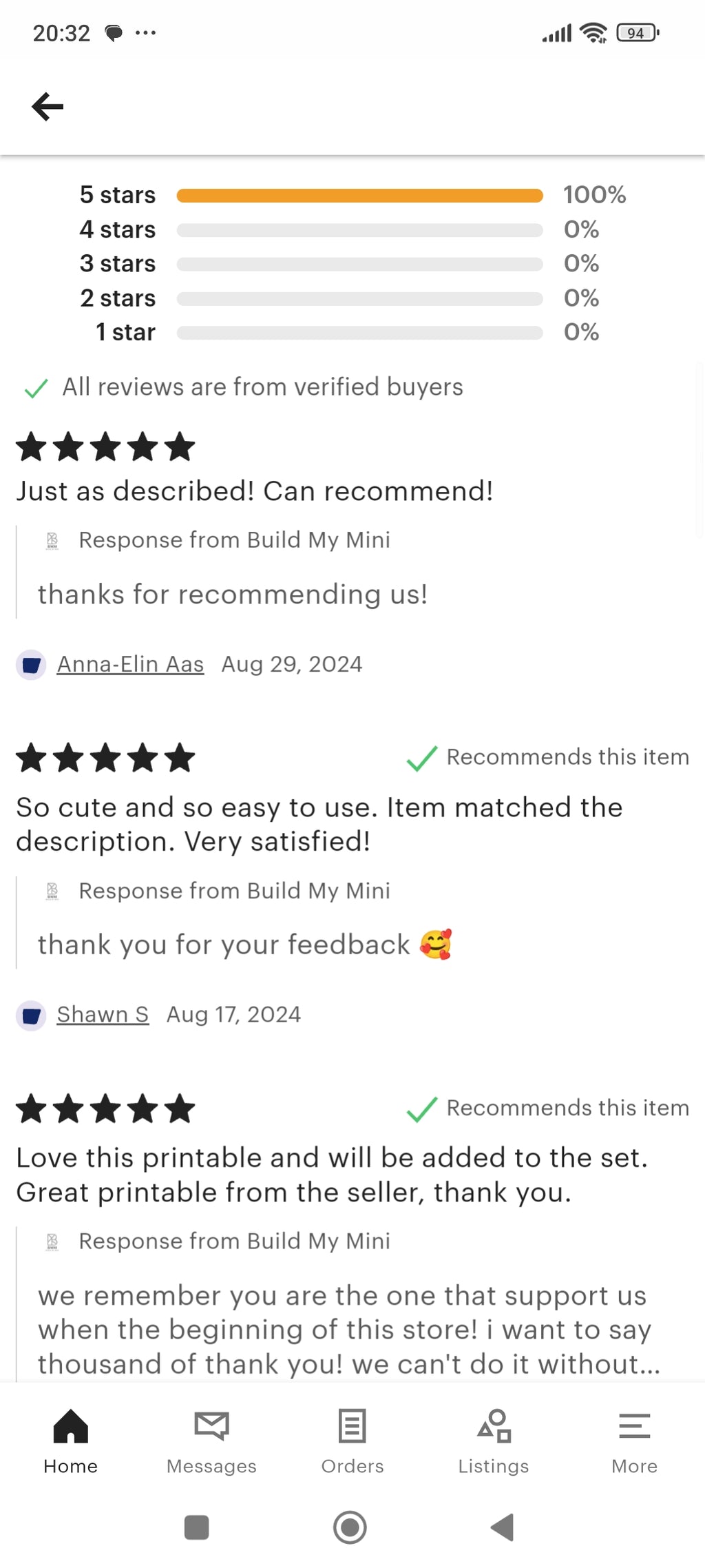Tap Build My Mini logo in second response
705x1568 pixels.
point(52,891)
